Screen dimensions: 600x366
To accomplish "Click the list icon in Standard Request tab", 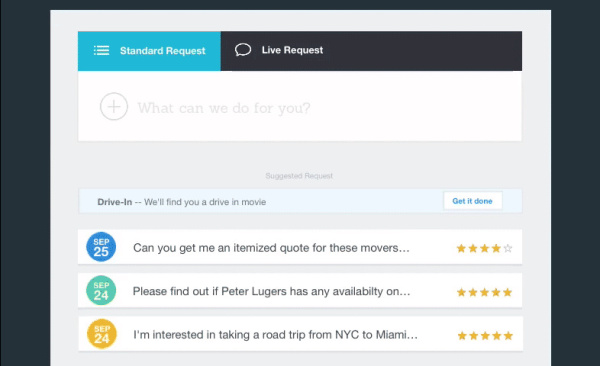I will pyautogui.click(x=101, y=51).
